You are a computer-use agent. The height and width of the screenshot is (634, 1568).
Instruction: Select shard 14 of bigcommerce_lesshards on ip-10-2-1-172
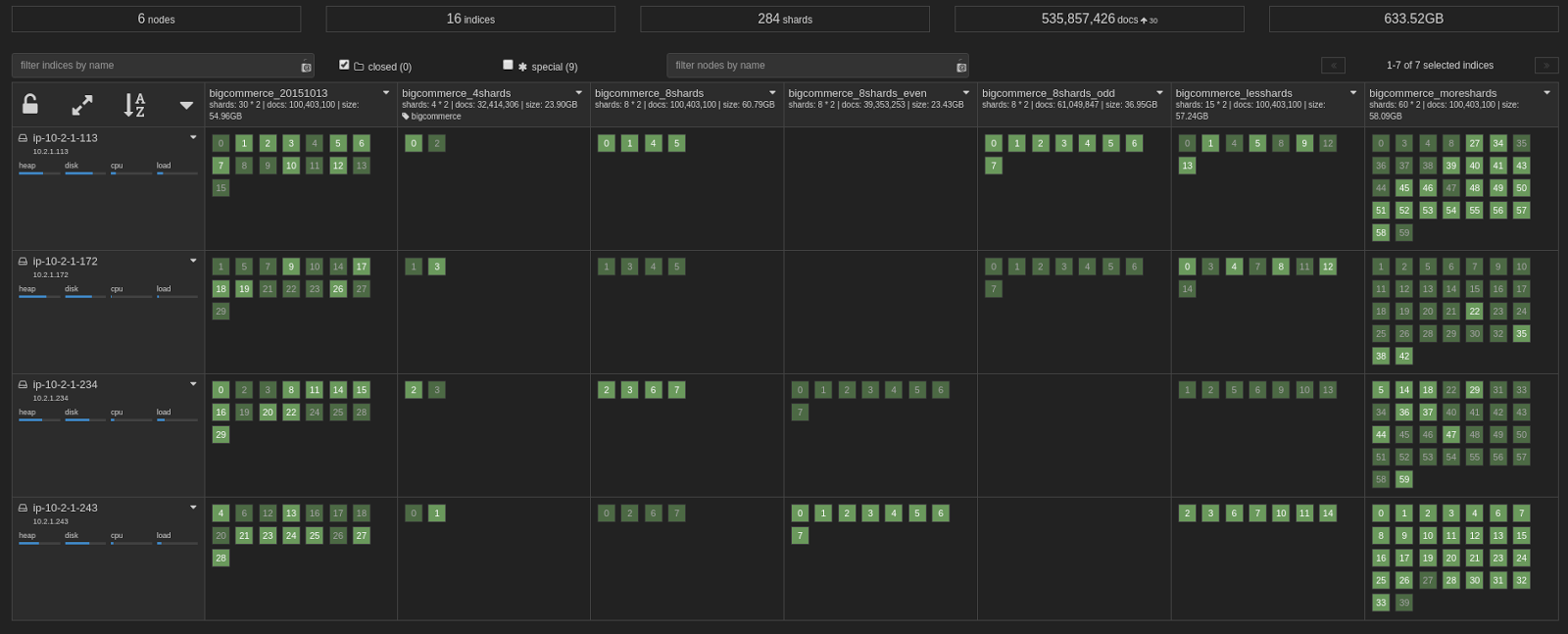point(1187,289)
